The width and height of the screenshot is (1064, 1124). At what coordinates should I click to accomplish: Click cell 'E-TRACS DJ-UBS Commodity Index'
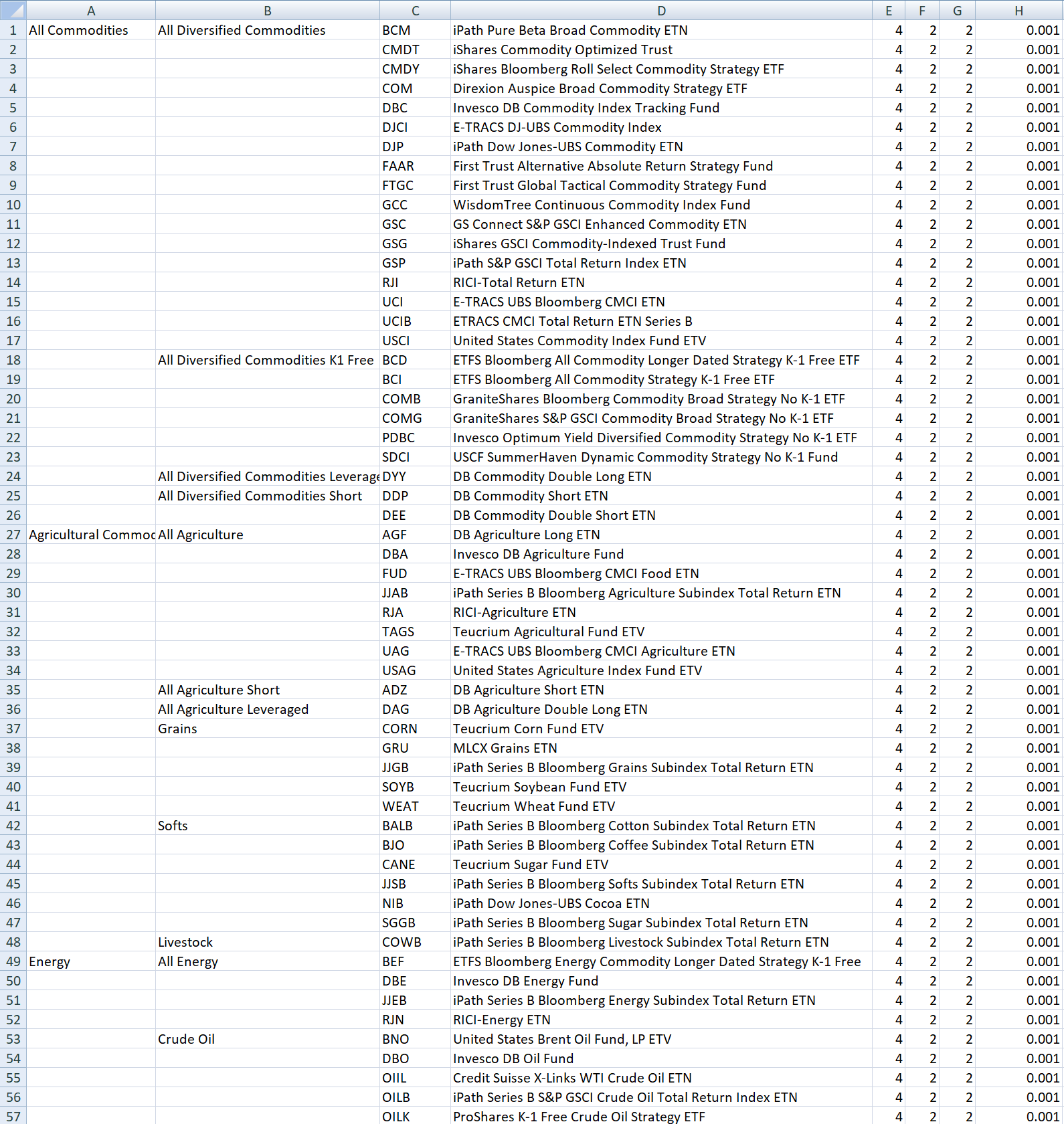[661, 127]
